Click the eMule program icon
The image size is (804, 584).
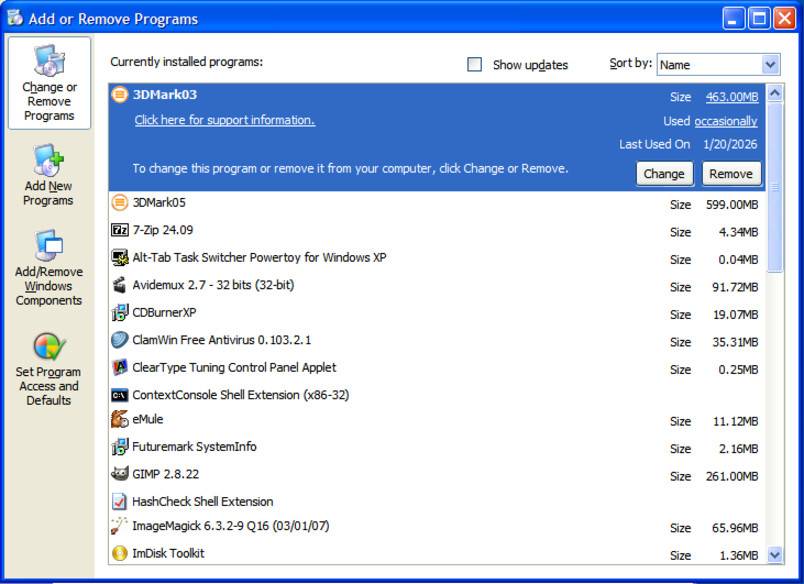pos(120,420)
